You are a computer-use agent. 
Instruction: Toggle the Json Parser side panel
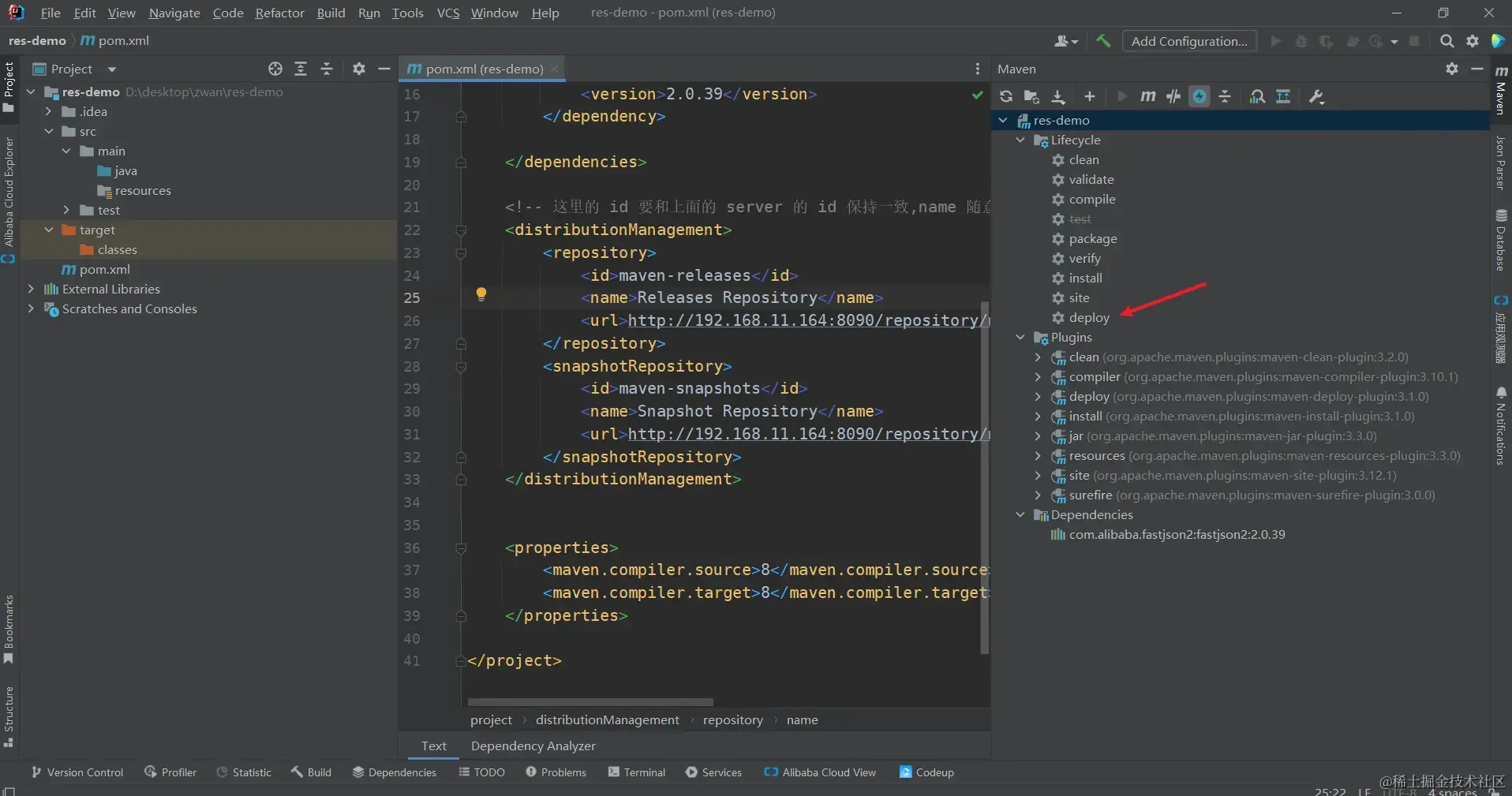point(1501,163)
